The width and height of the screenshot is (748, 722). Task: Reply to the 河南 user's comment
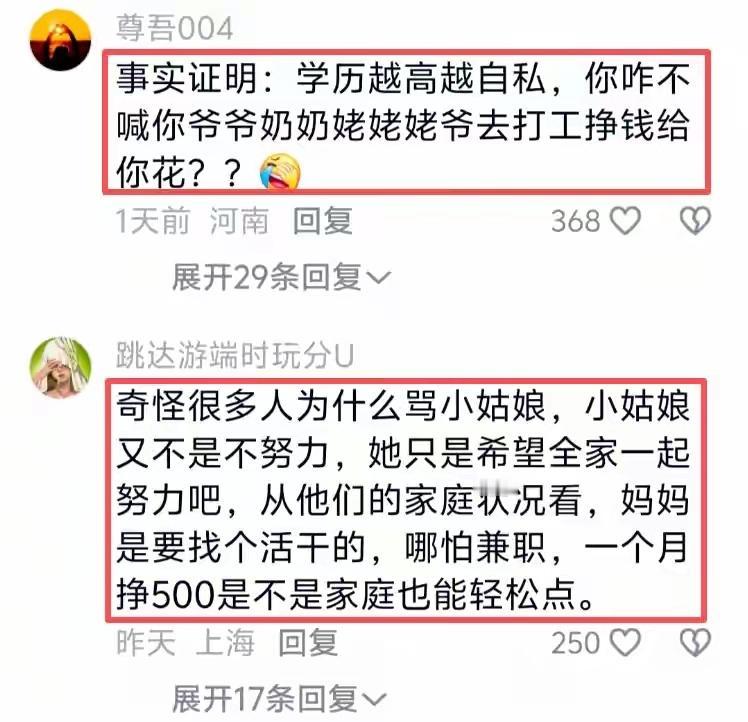click(323, 221)
